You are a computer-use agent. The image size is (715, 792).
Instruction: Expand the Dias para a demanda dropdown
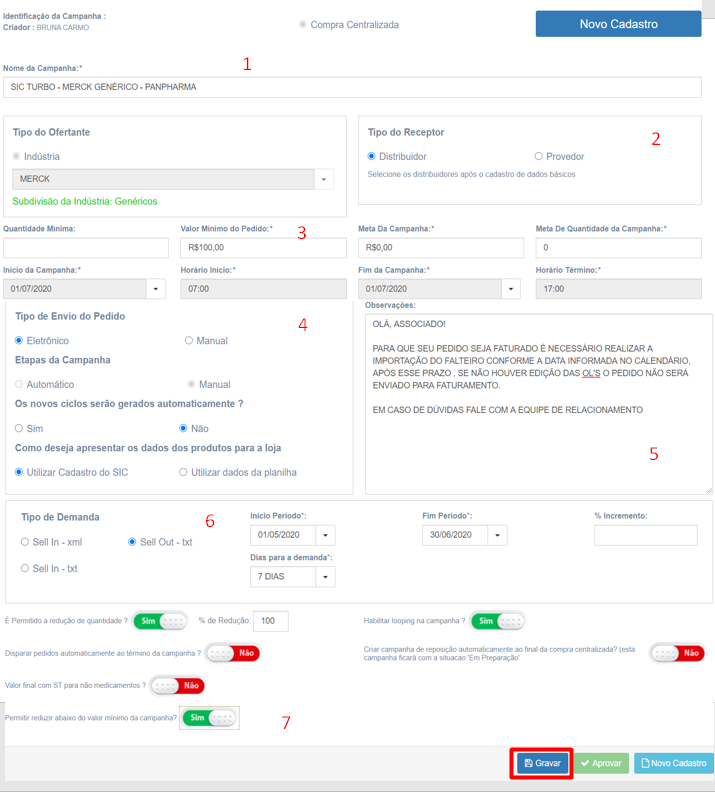tap(324, 577)
